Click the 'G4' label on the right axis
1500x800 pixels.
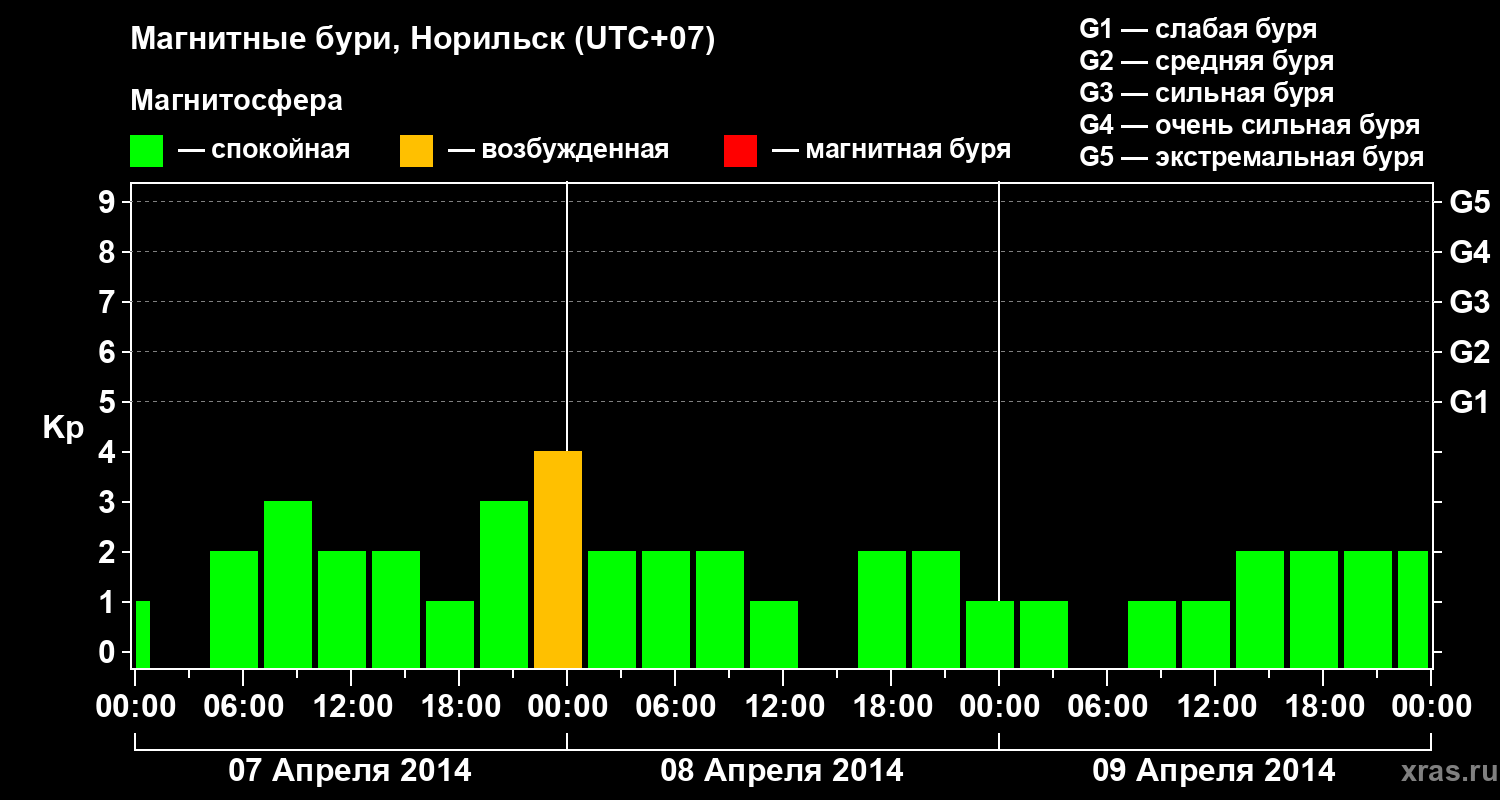pos(1469,252)
